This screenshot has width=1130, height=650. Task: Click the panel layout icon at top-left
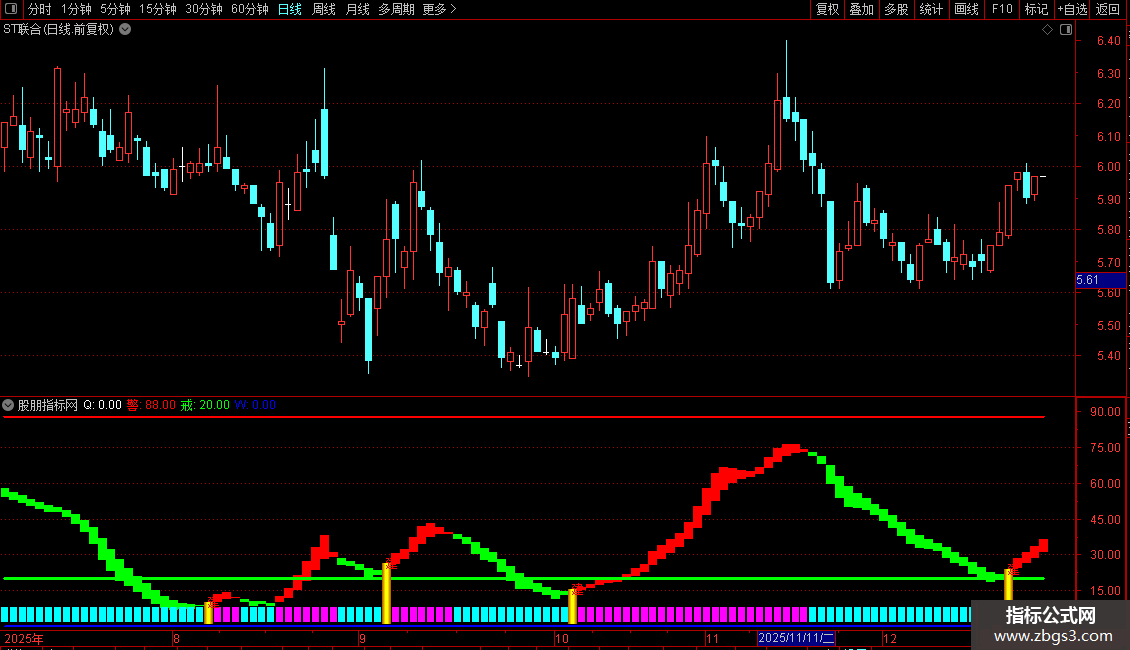click(11, 9)
